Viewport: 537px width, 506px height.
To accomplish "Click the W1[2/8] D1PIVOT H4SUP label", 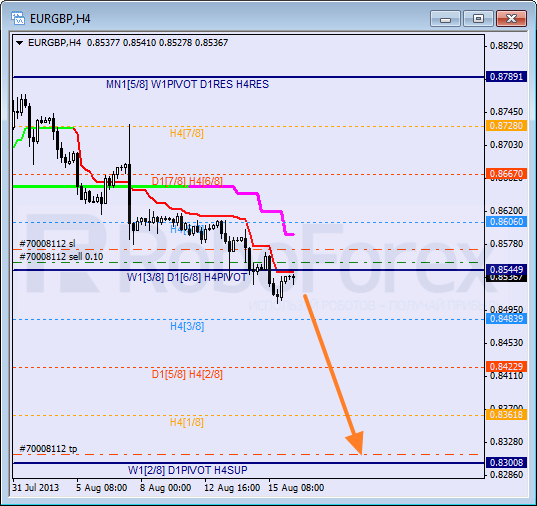I will point(187,470).
